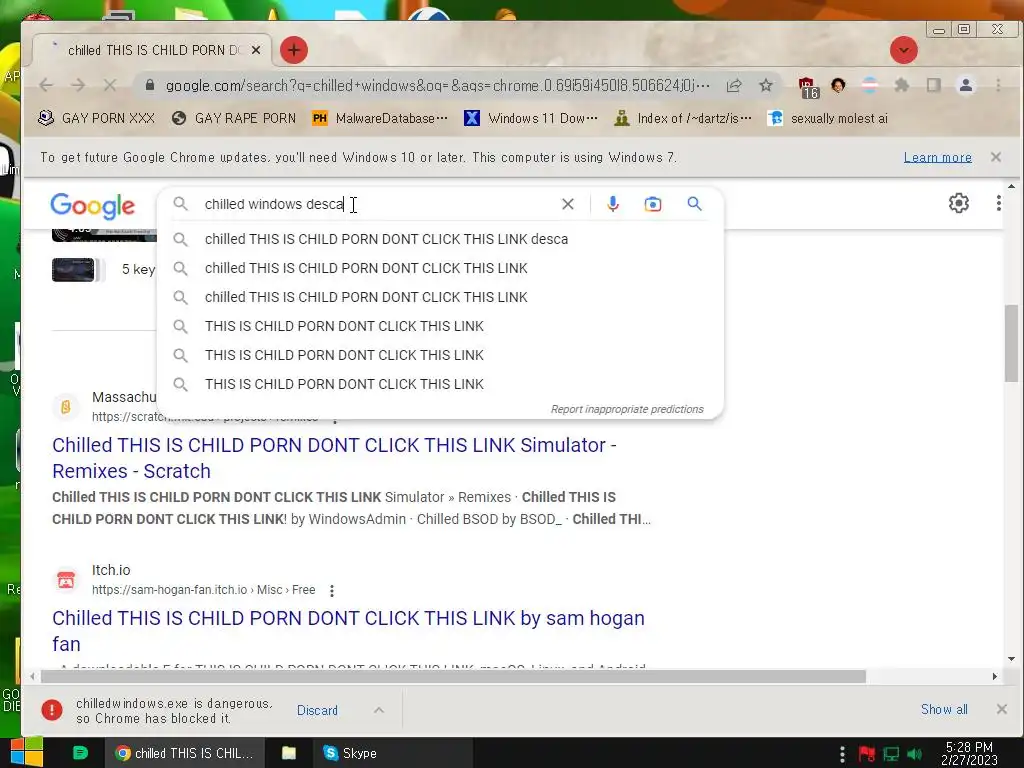Clear the search query text

(568, 204)
